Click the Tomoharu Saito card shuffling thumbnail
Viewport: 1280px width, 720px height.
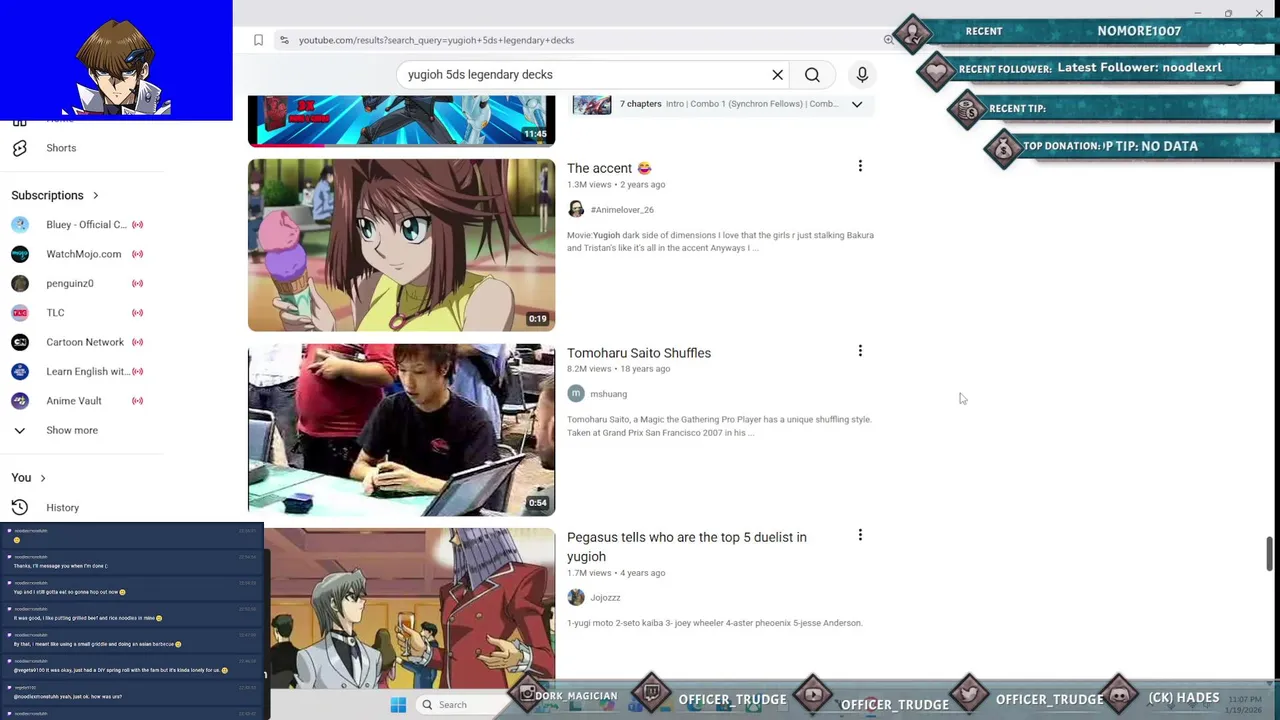pyautogui.click(x=401, y=430)
